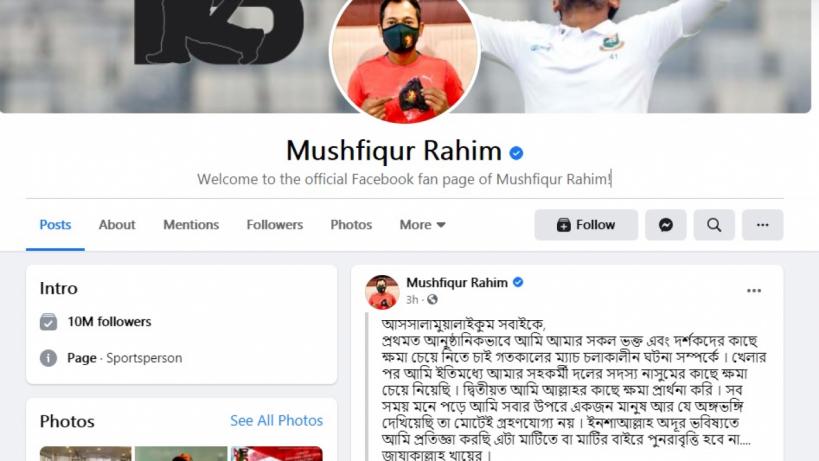This screenshot has width=819, height=461.
Task: Open See All Photos link
Action: tap(276, 421)
